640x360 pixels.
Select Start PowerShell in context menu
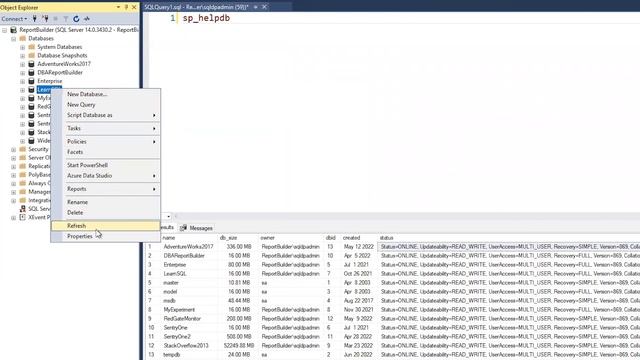(106, 165)
